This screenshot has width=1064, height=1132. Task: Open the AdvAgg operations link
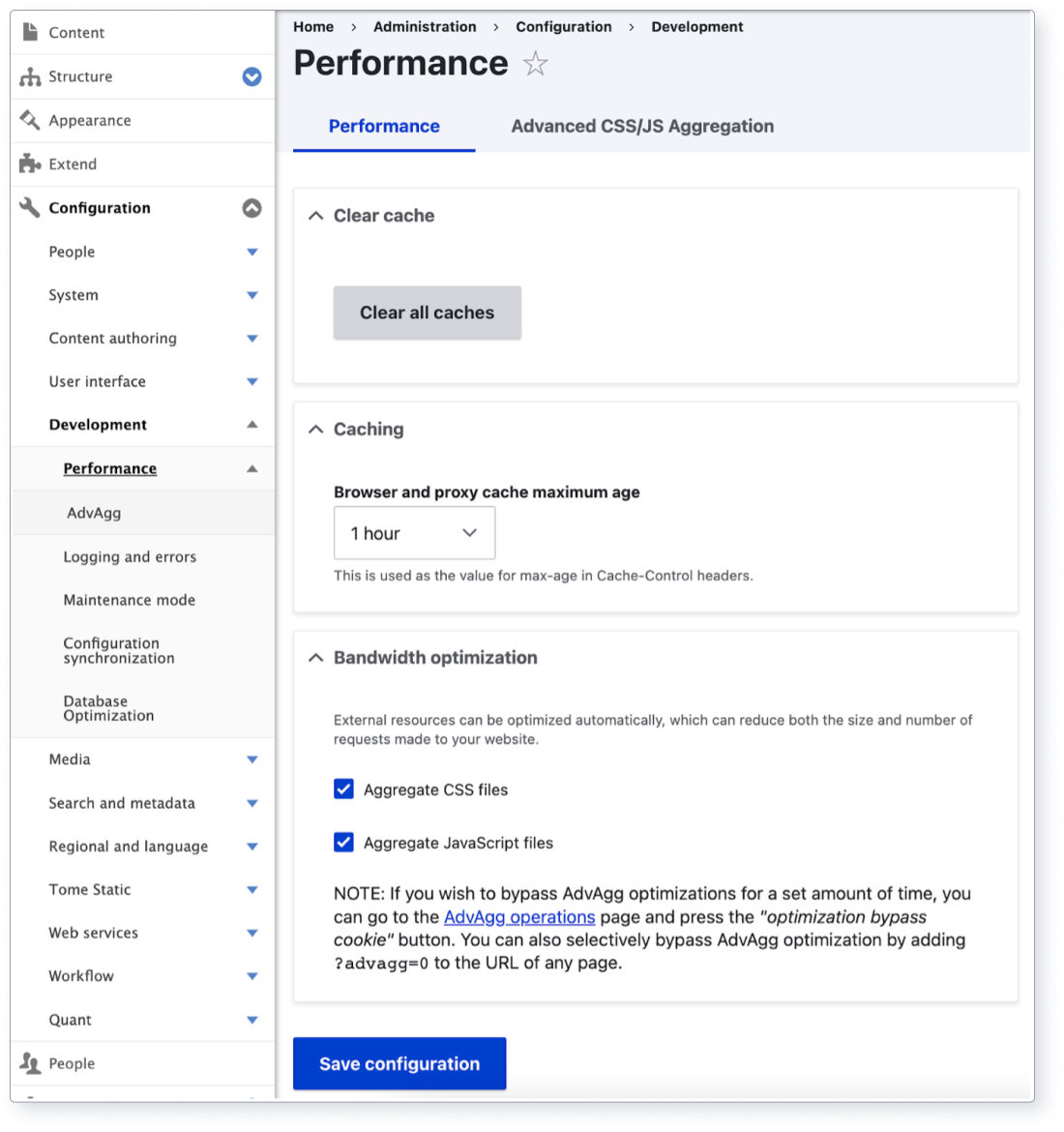[519, 916]
